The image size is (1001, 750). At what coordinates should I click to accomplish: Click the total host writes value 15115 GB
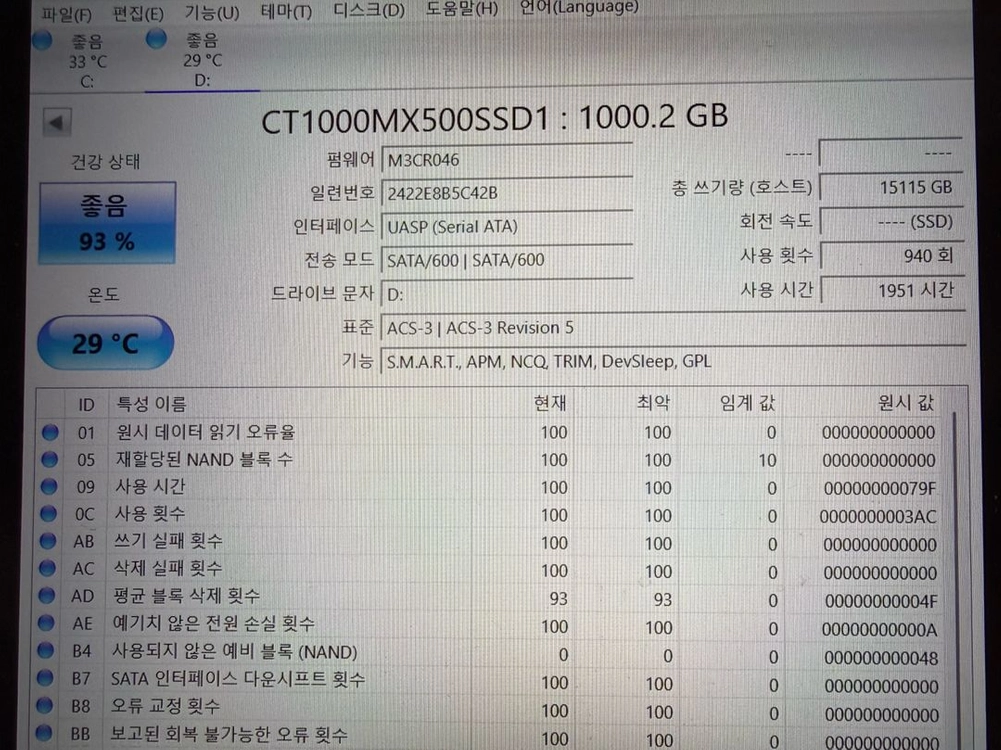click(891, 188)
